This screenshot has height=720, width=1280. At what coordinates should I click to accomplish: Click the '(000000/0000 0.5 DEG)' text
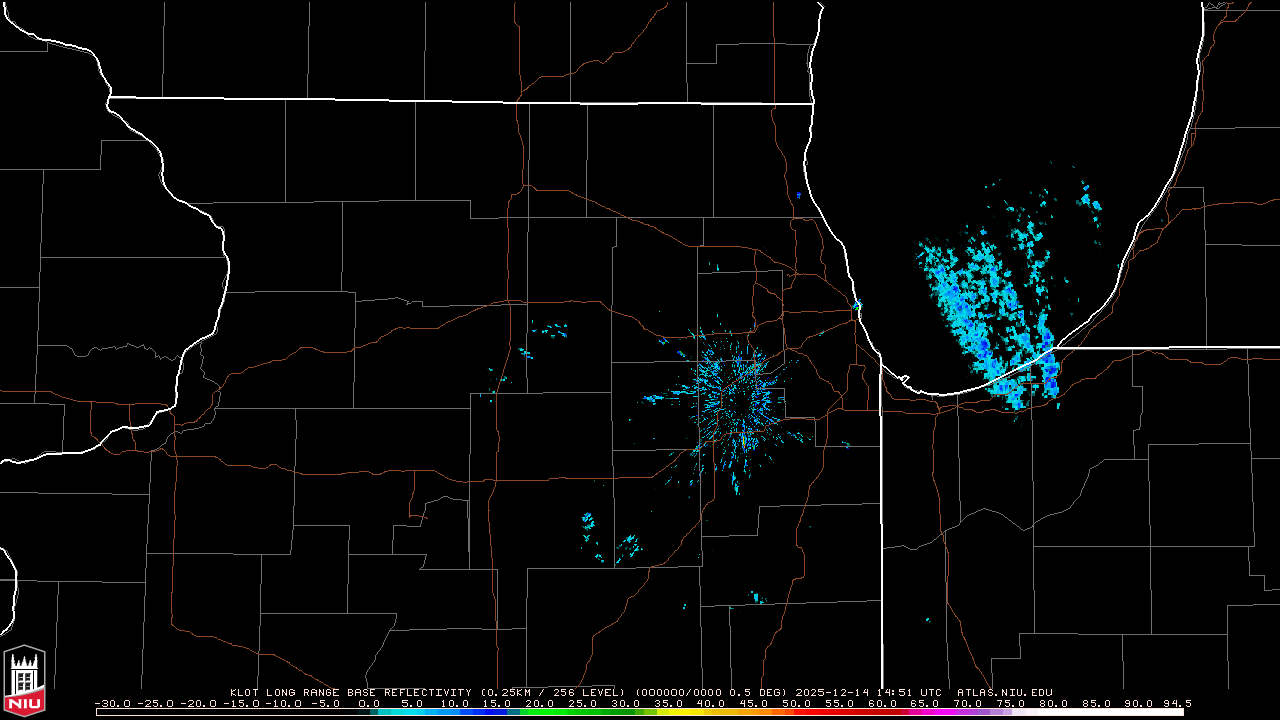tap(711, 692)
